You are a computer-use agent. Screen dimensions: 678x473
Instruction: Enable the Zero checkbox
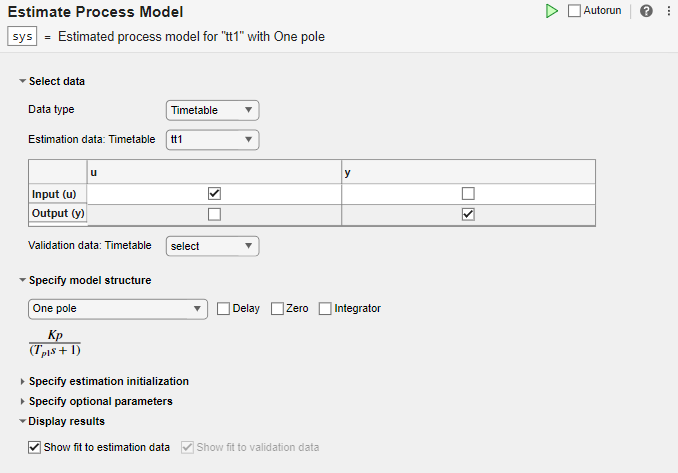(x=277, y=309)
